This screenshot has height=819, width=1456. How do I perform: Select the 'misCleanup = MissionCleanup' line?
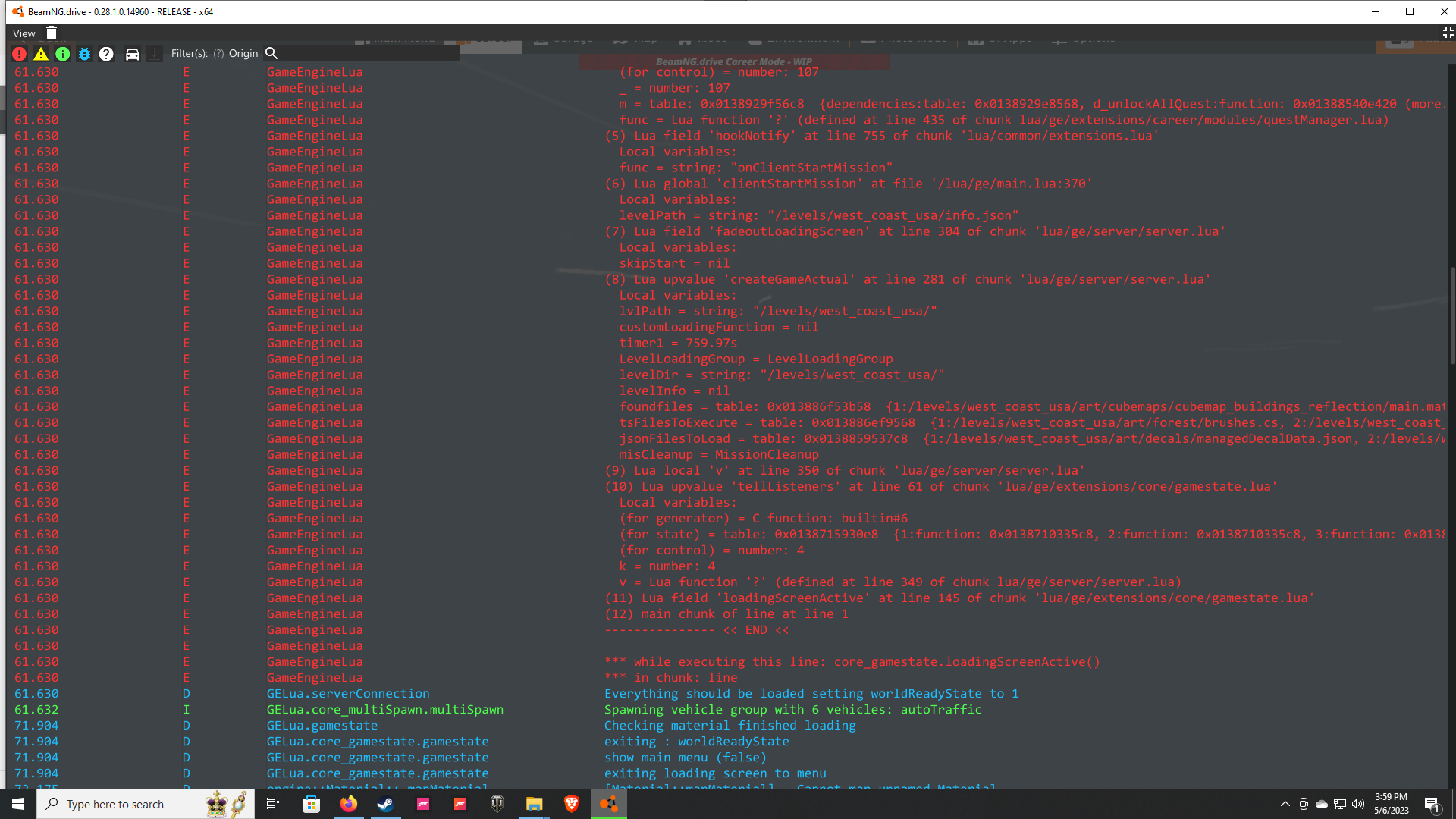[719, 454]
